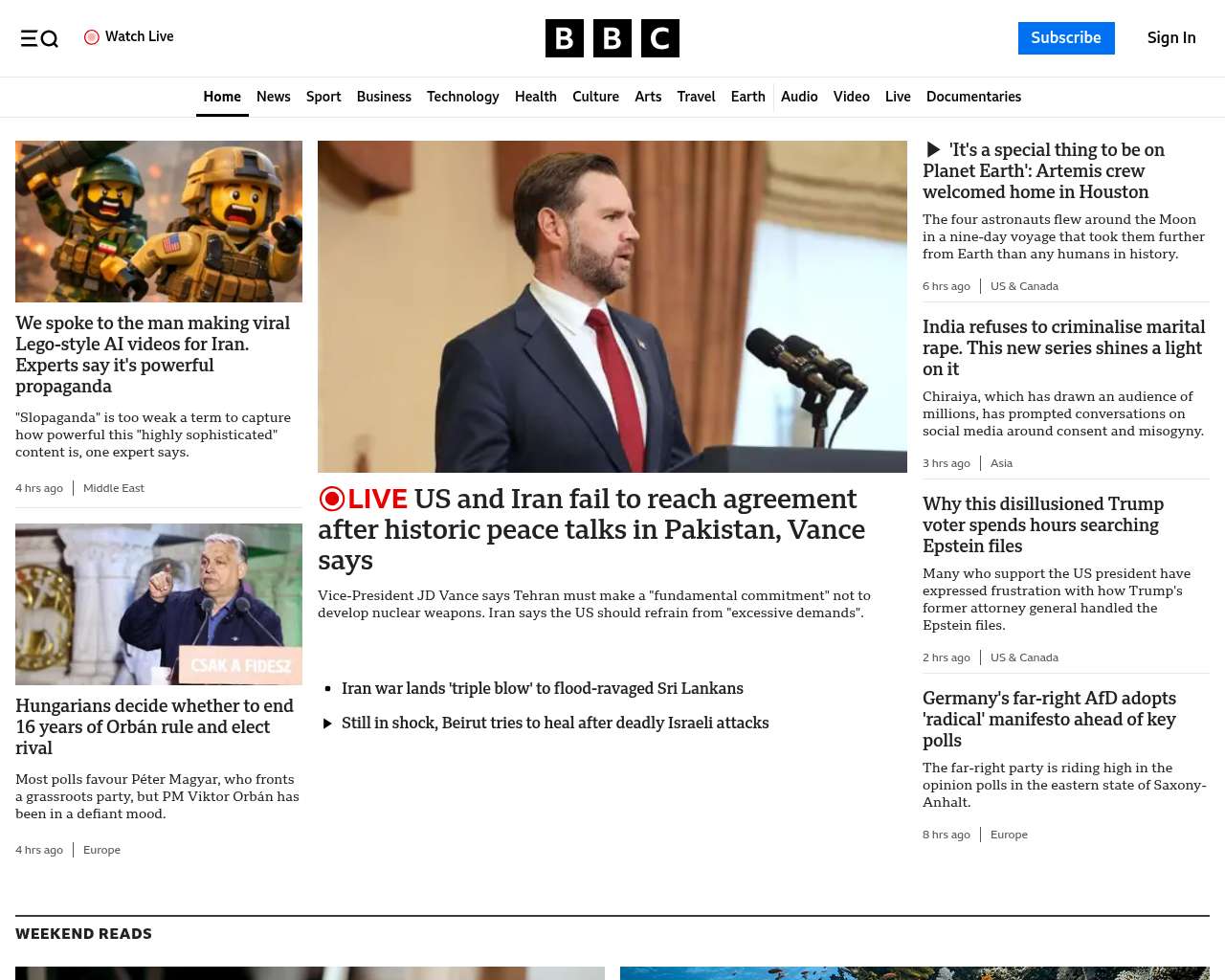Screen dimensions: 1225x980
Task: Read the Germany AfD manifesto story
Action: tap(1049, 719)
